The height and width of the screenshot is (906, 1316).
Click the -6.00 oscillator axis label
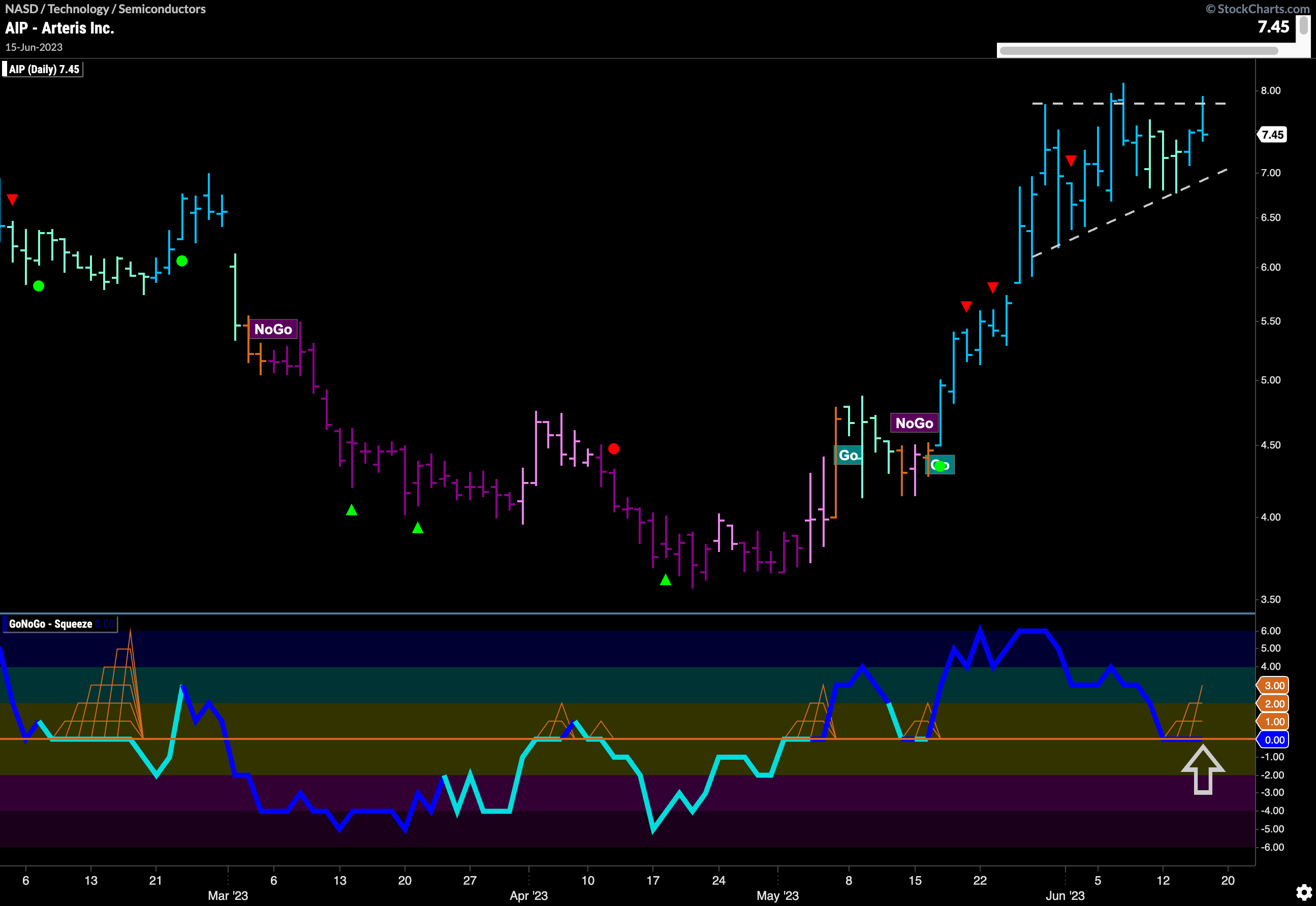pos(1272,847)
